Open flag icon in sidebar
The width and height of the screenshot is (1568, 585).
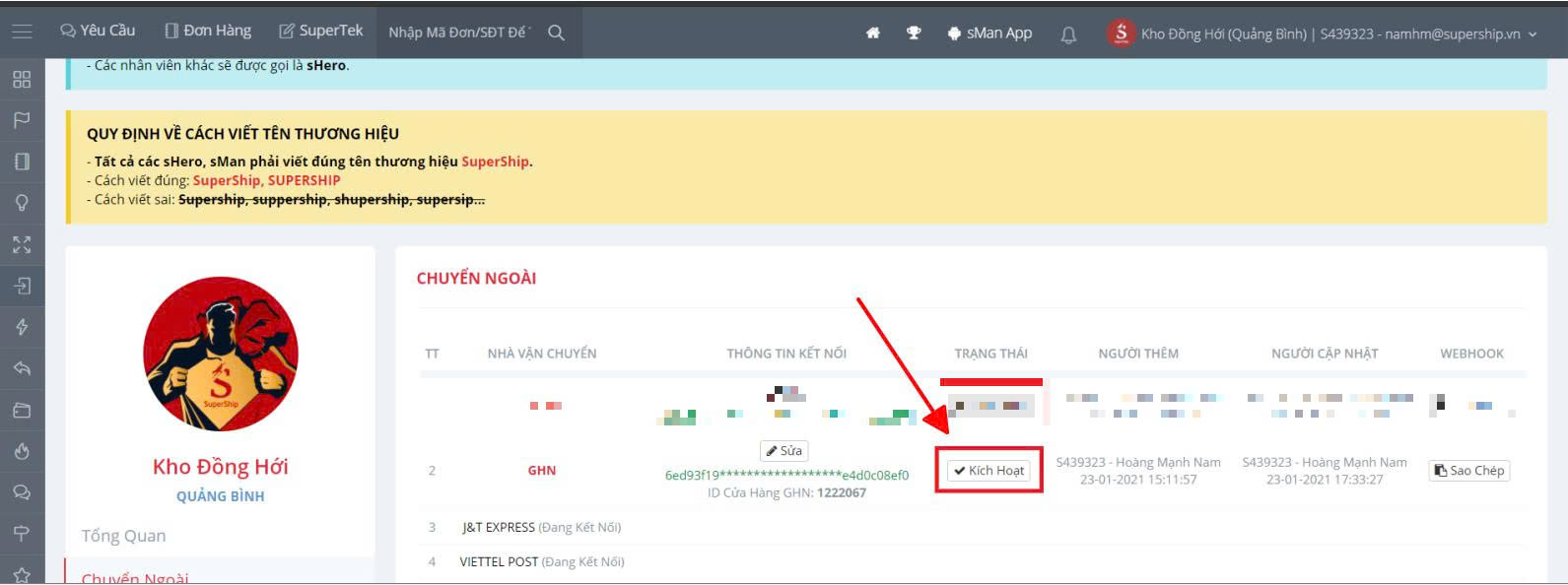click(22, 120)
